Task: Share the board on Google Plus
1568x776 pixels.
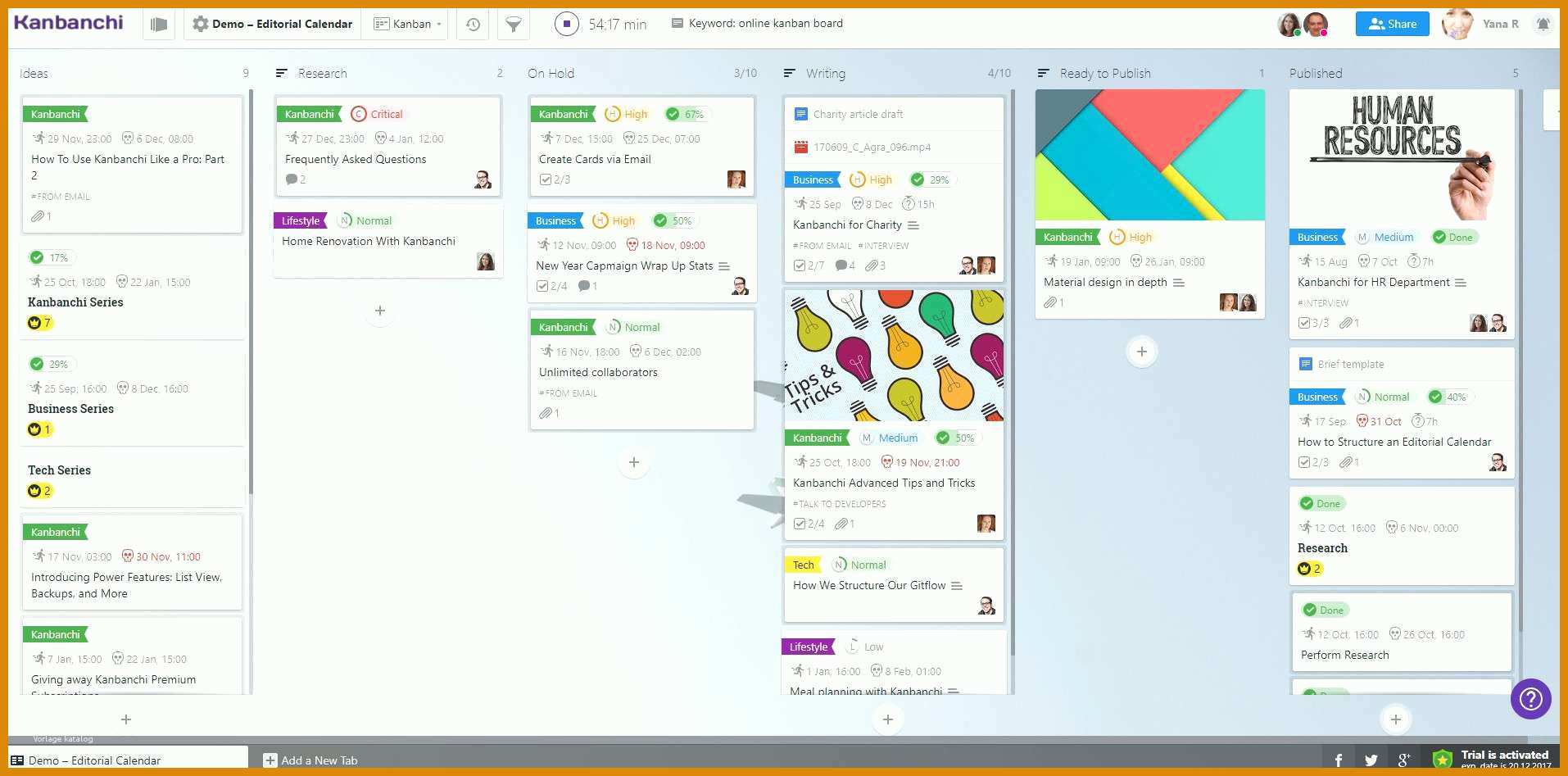Action: pos(1404,760)
